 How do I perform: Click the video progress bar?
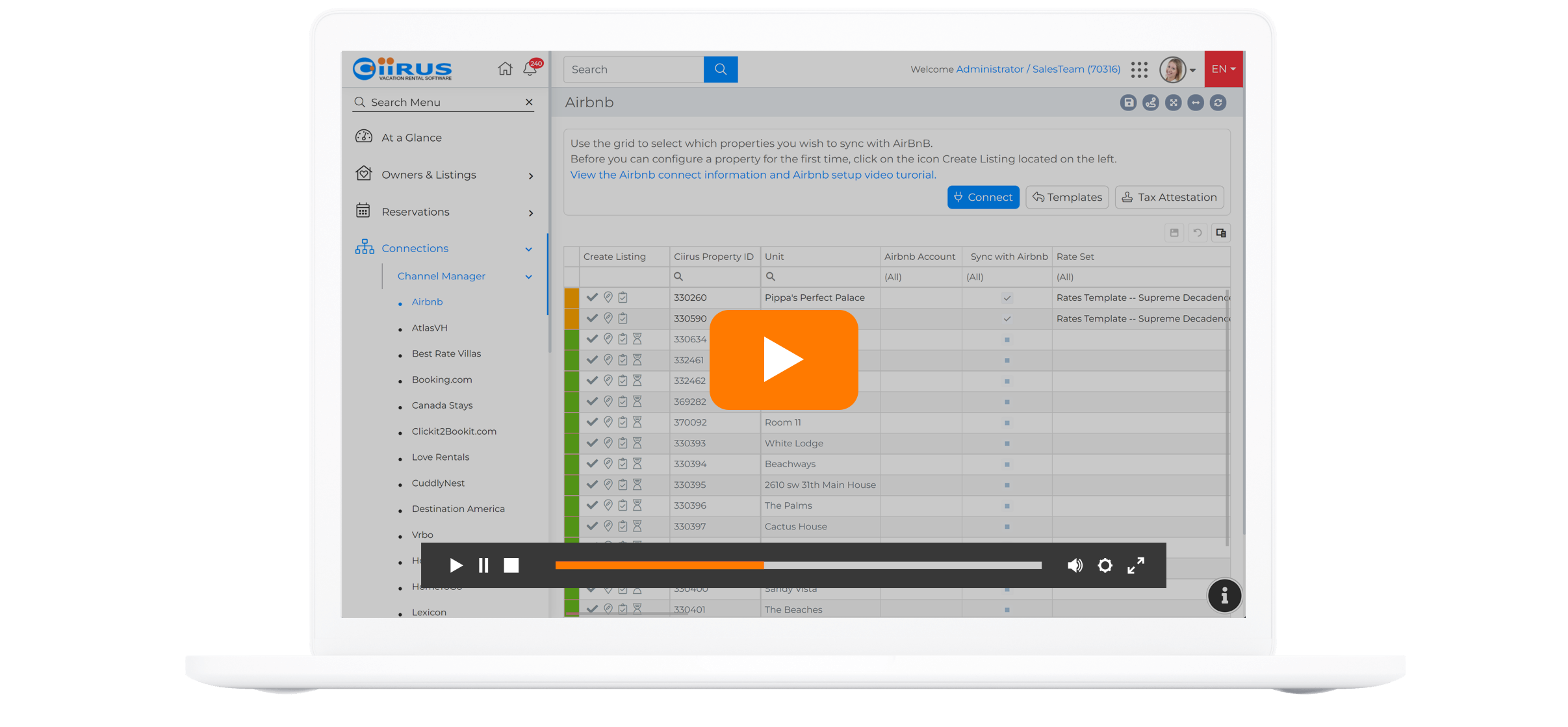[x=799, y=565]
